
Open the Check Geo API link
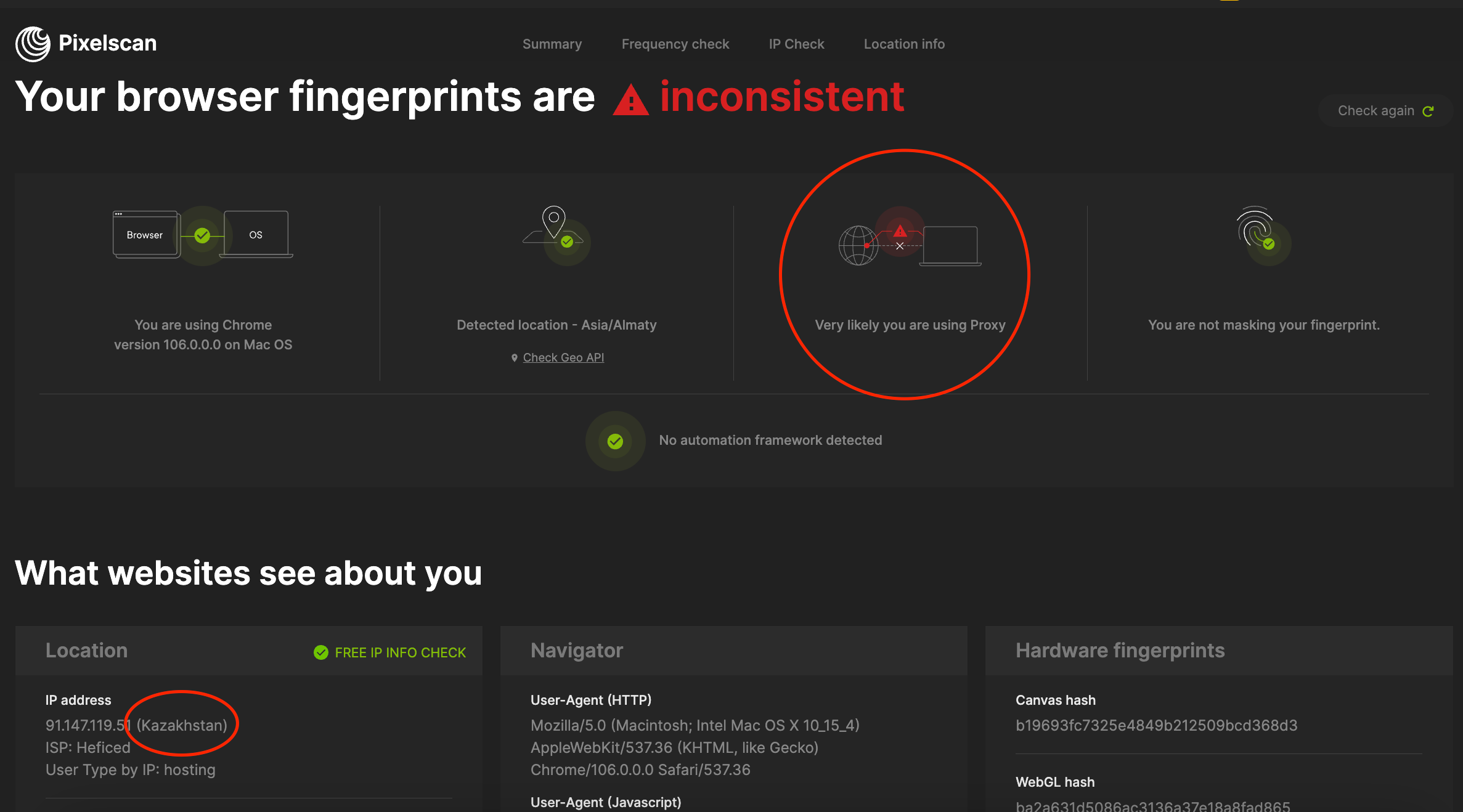click(563, 358)
